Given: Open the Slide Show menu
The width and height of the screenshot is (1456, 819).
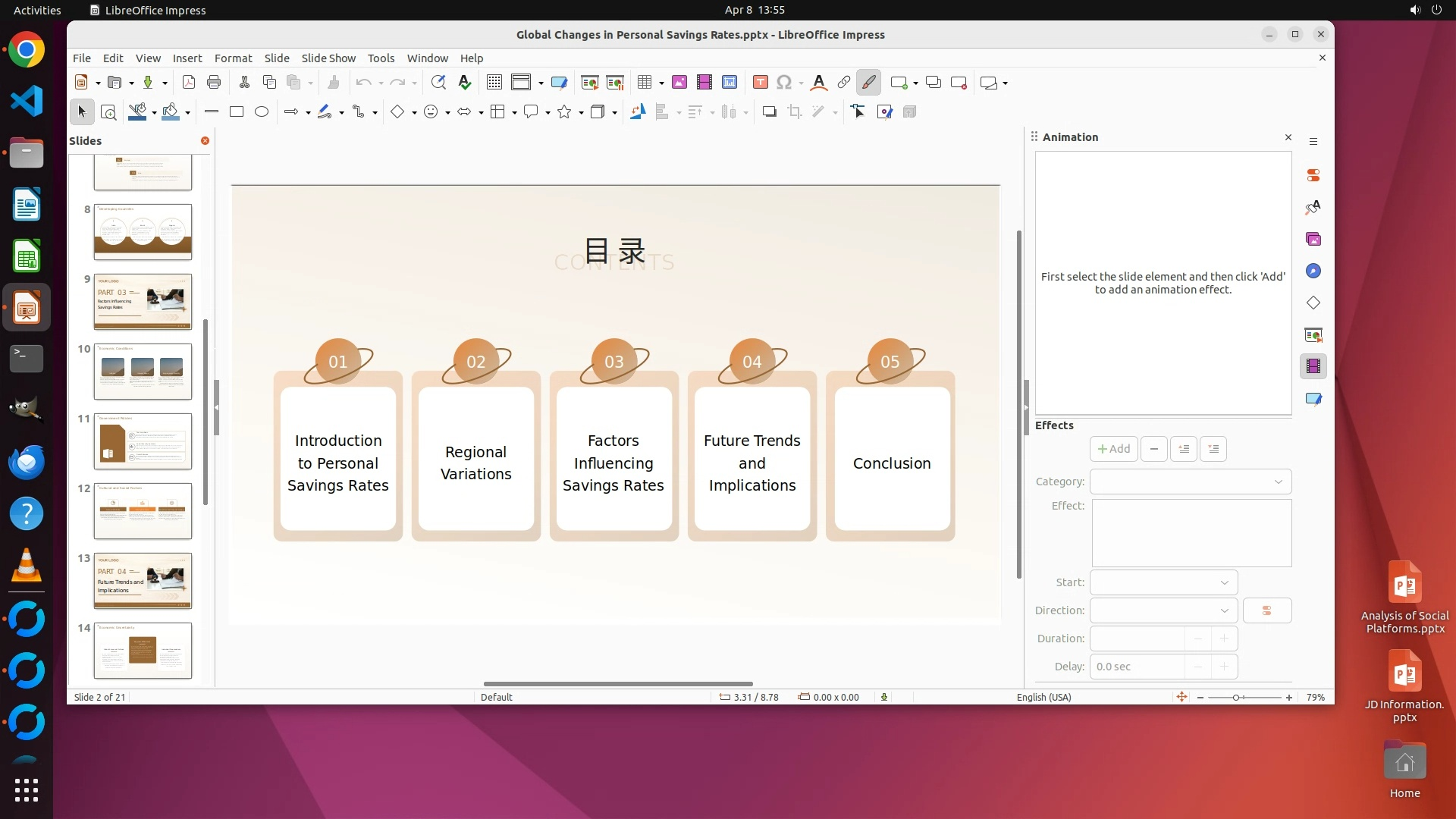Looking at the screenshot, I should click(x=328, y=58).
